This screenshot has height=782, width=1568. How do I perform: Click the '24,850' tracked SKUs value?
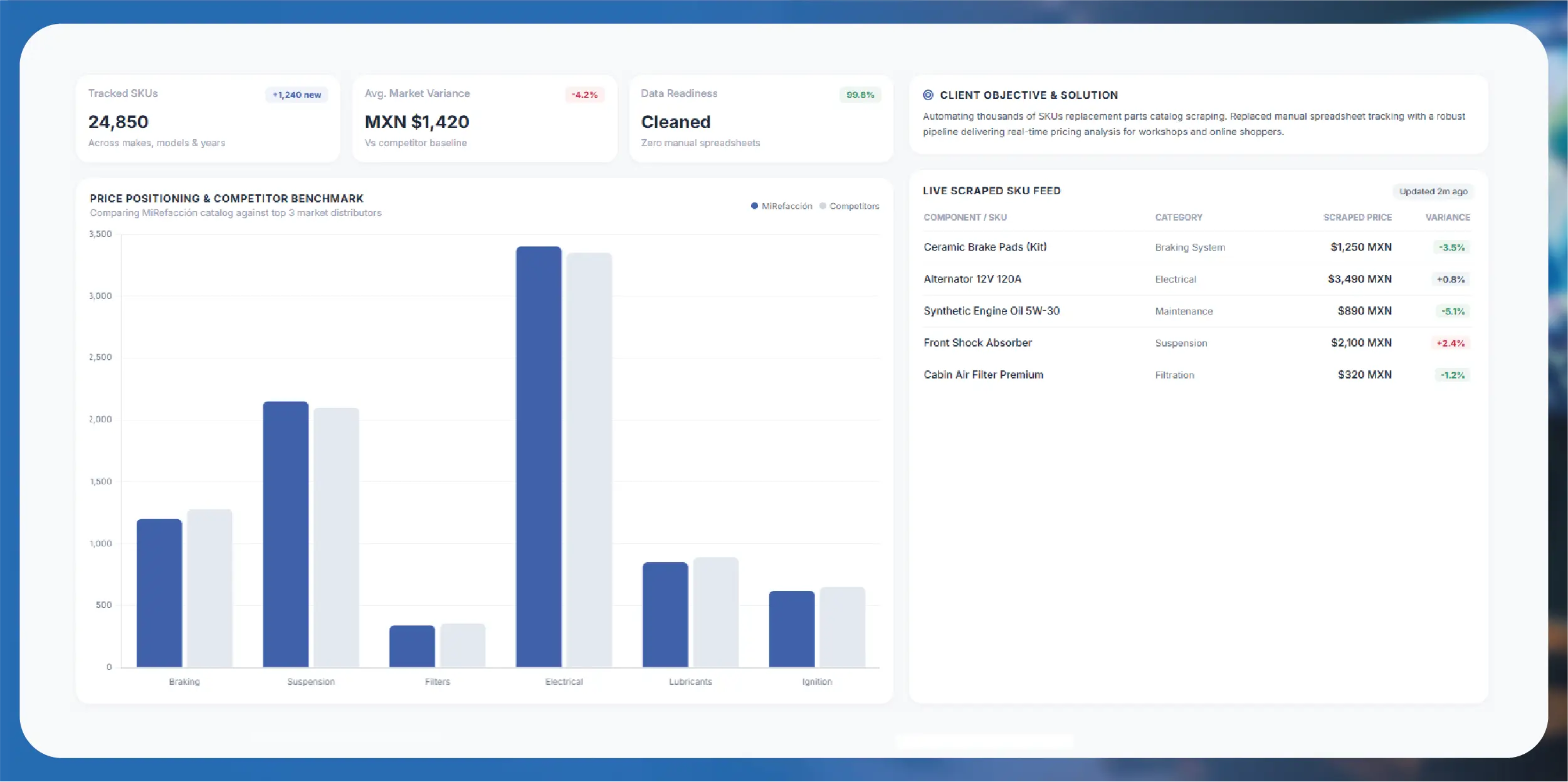click(118, 122)
